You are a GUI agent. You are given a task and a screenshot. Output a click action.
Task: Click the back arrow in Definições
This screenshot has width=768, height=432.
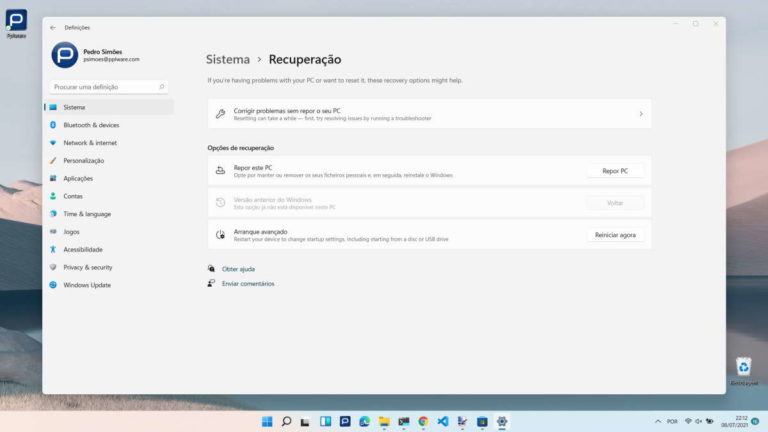tap(52, 27)
